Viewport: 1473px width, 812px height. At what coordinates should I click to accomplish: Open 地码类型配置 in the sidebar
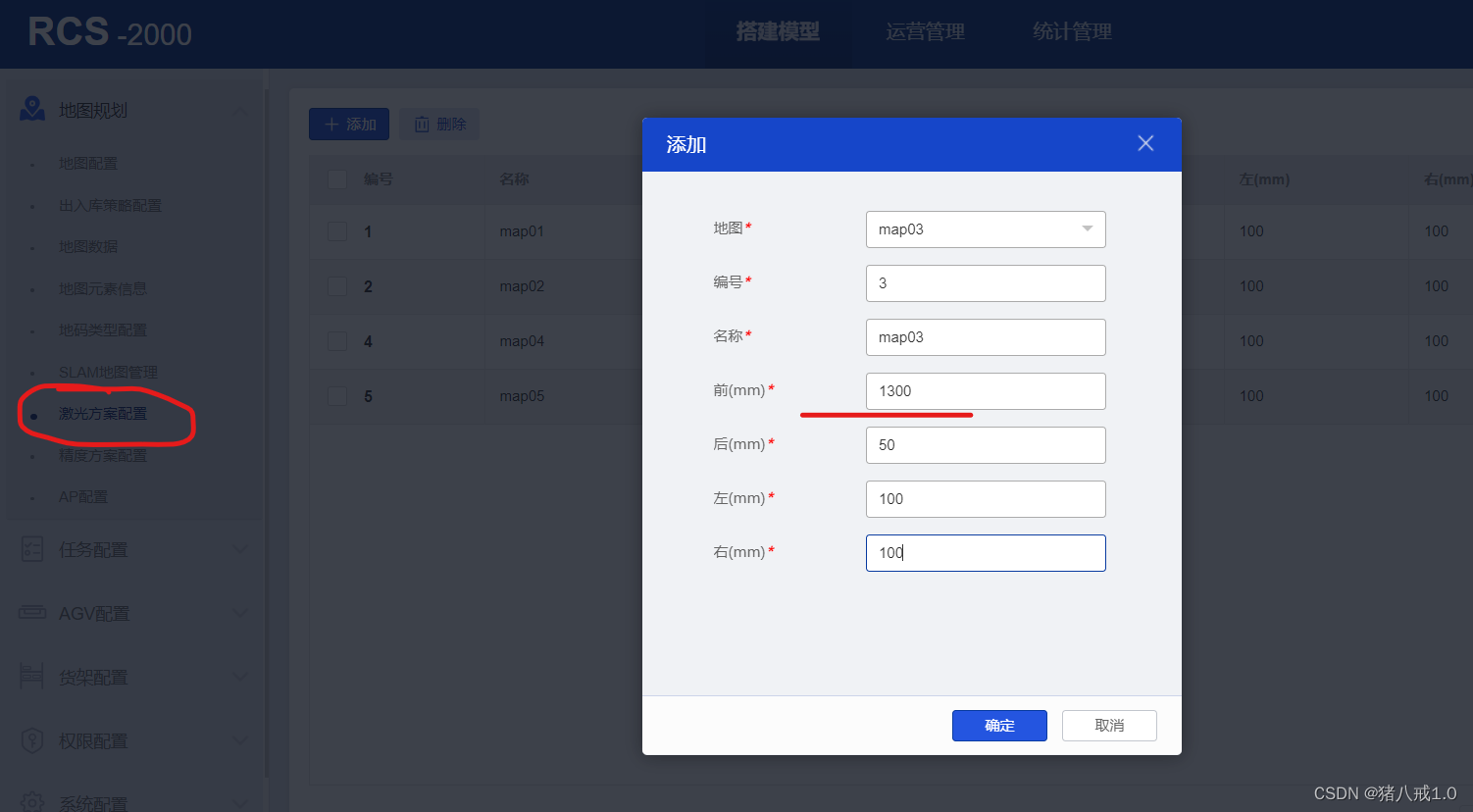(x=103, y=330)
